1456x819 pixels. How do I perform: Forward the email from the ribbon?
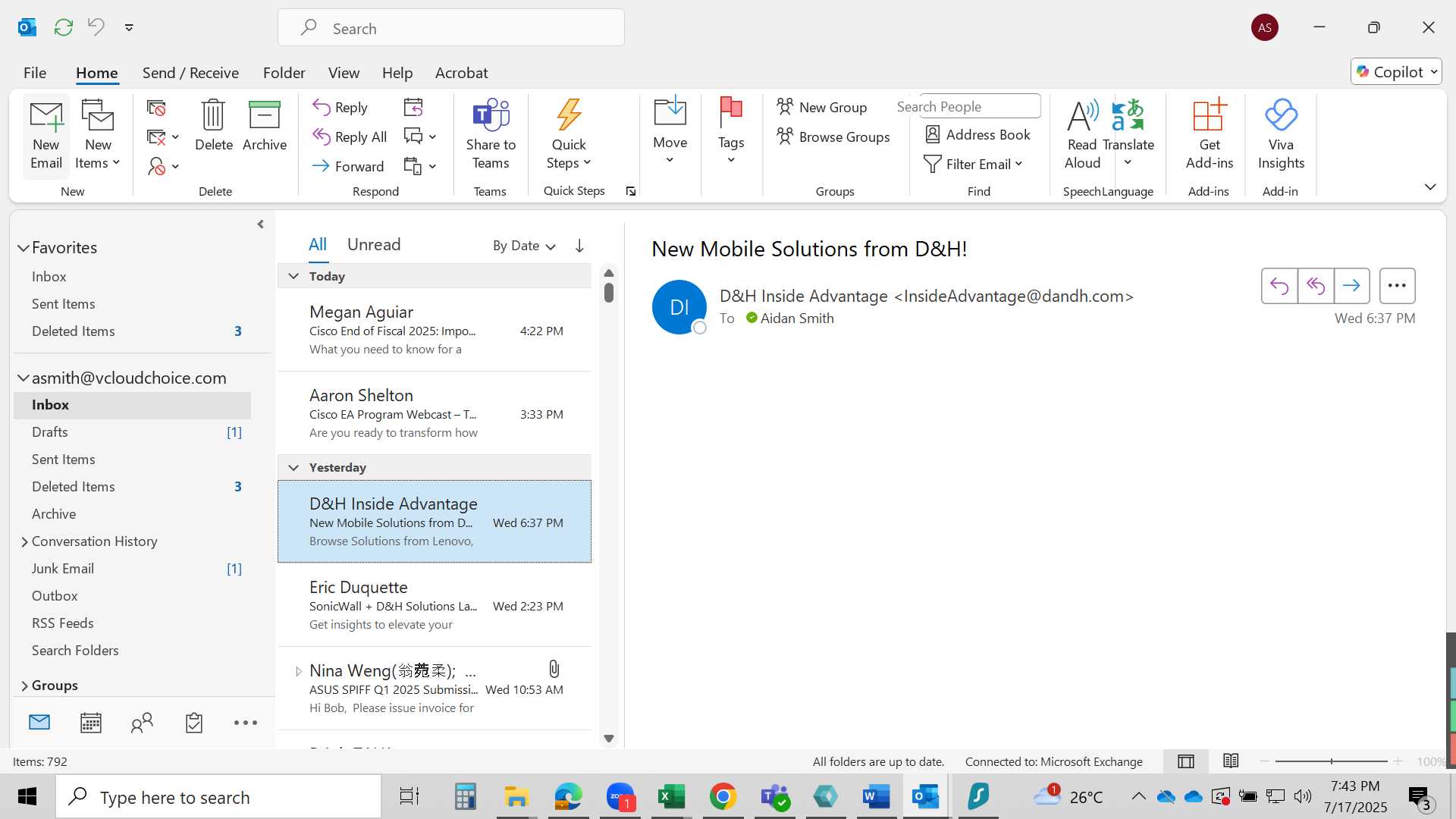click(348, 166)
